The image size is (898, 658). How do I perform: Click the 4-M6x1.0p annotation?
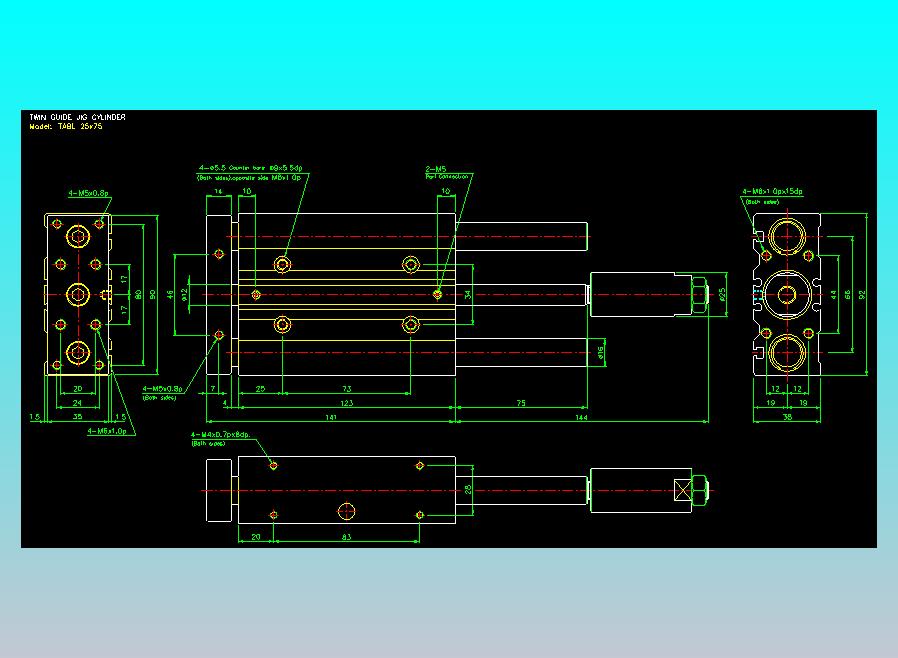tap(107, 431)
